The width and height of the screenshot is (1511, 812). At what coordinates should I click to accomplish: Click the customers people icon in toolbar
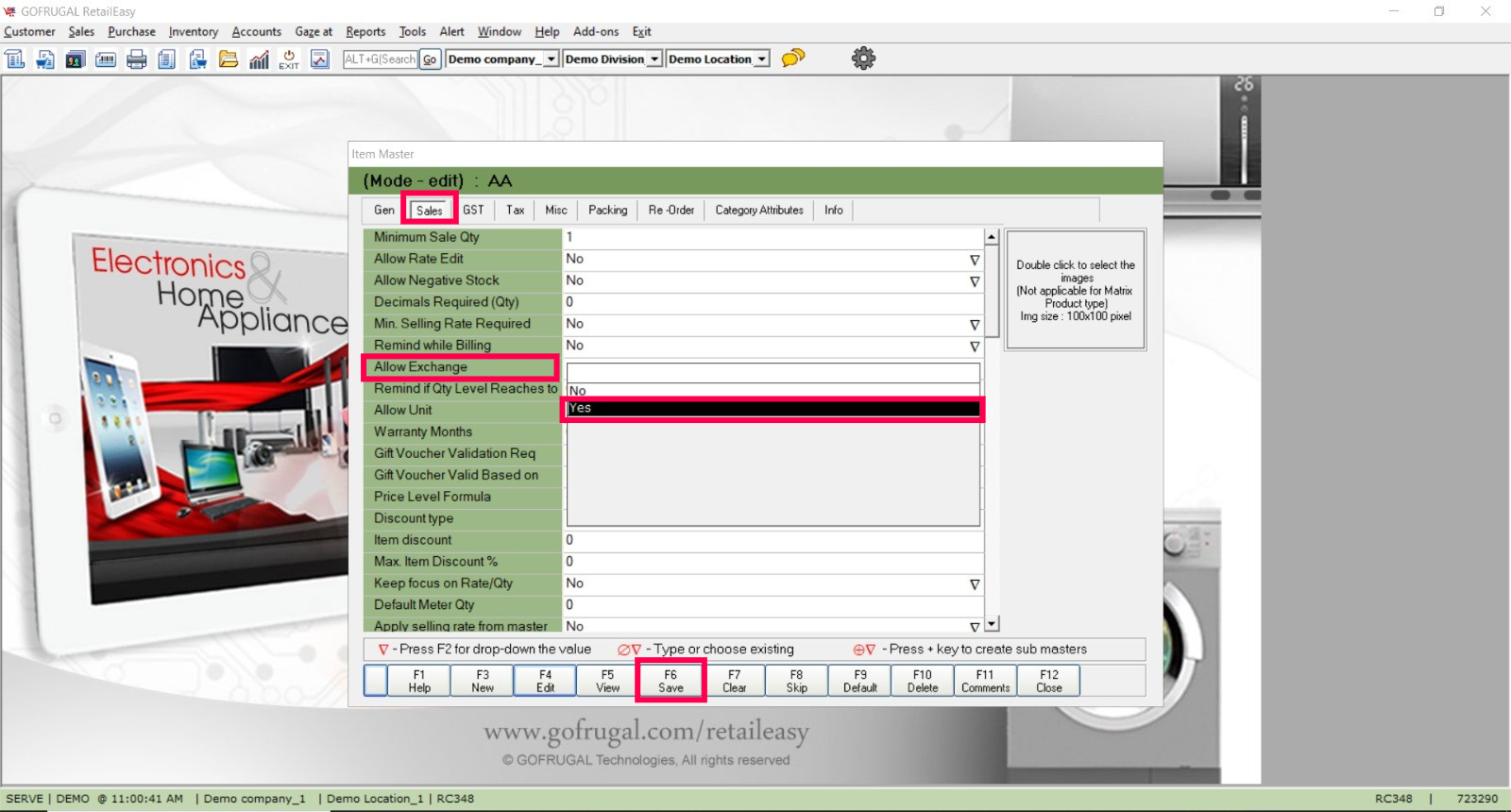(x=75, y=59)
